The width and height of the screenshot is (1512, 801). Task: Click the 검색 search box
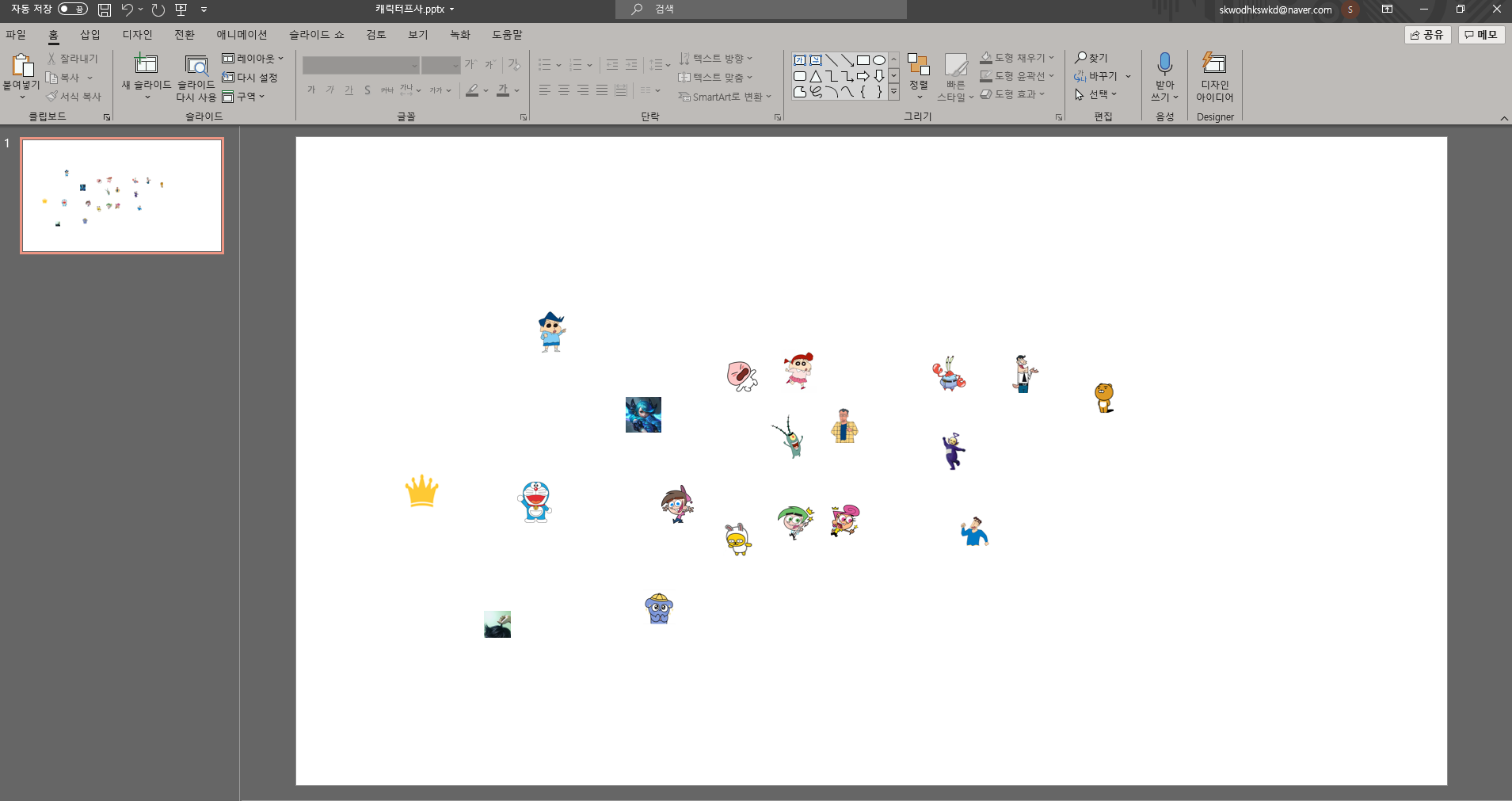[761, 10]
